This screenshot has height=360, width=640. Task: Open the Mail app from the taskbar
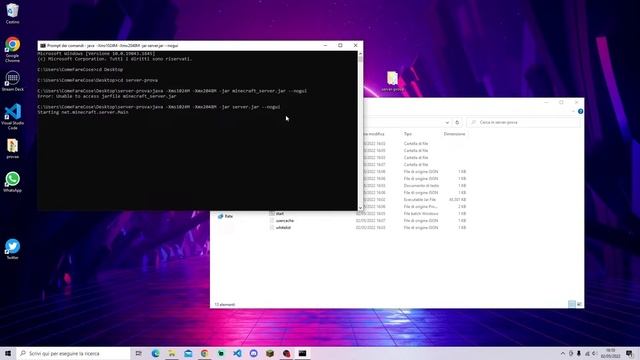pyautogui.click(x=188, y=353)
